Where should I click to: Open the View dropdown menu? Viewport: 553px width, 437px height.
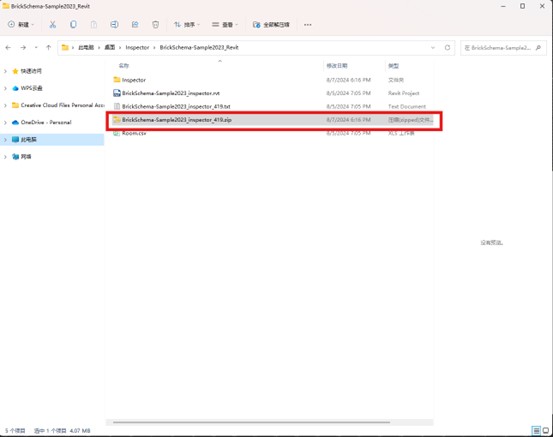225,24
